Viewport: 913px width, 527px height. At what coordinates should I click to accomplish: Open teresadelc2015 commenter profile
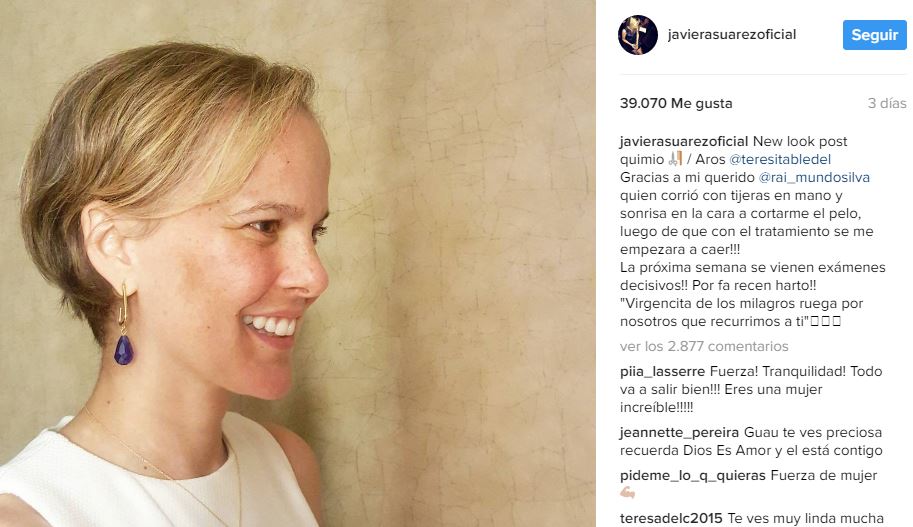(671, 518)
